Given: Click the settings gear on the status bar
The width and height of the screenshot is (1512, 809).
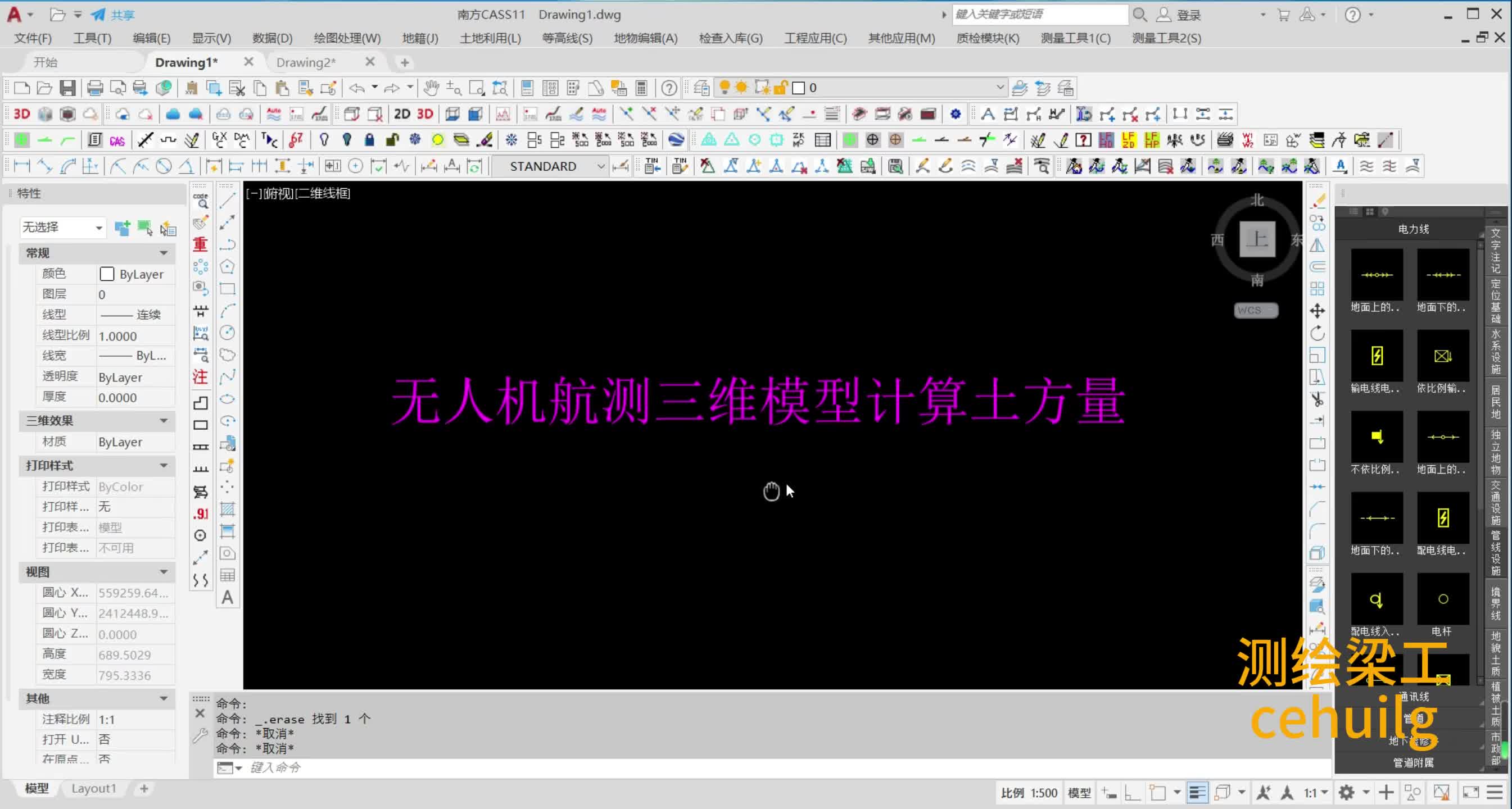Looking at the screenshot, I should pyautogui.click(x=1347, y=792).
